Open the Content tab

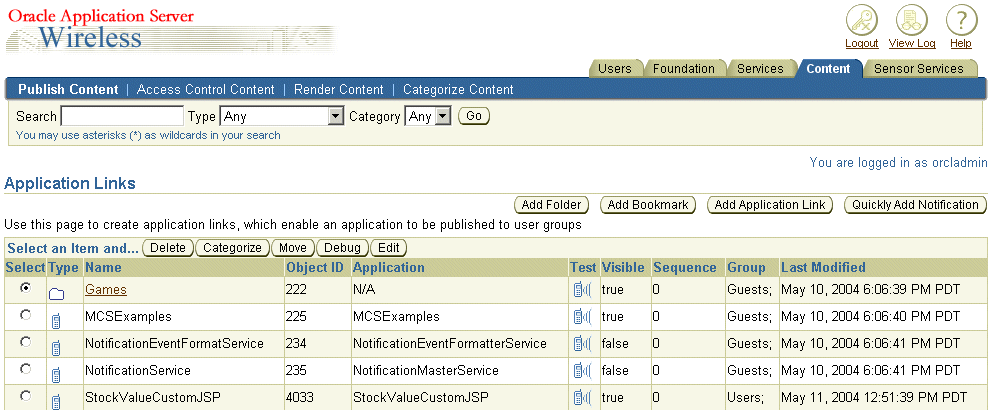click(x=828, y=68)
